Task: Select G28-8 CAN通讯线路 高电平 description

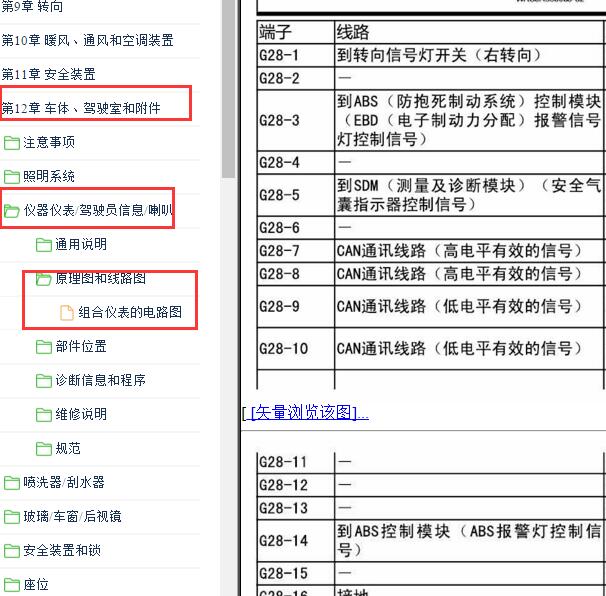Action: click(470, 274)
